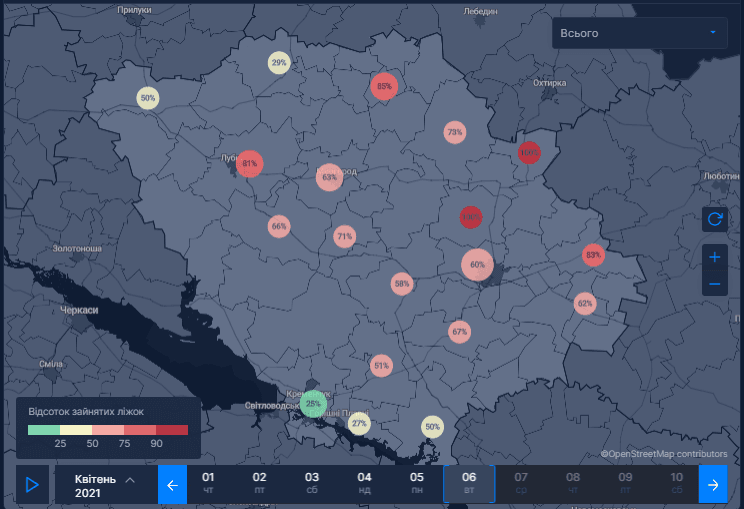The height and width of the screenshot is (509, 744).
Task: Click the 29% pale yellow marker
Action: pos(279,63)
